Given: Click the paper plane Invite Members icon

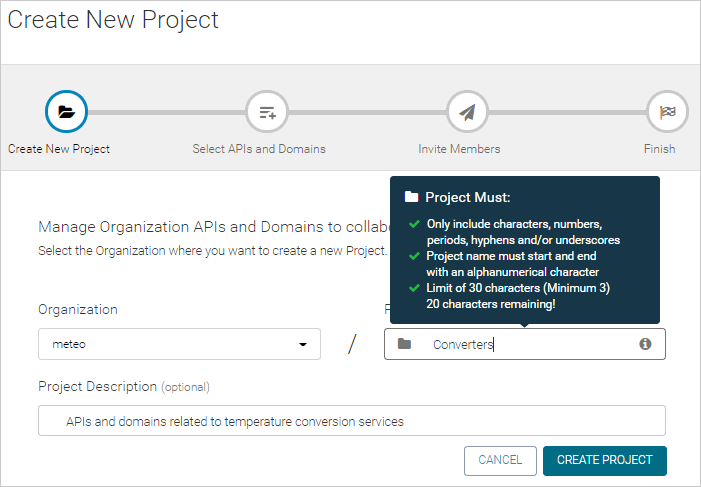Looking at the screenshot, I should point(467,112).
